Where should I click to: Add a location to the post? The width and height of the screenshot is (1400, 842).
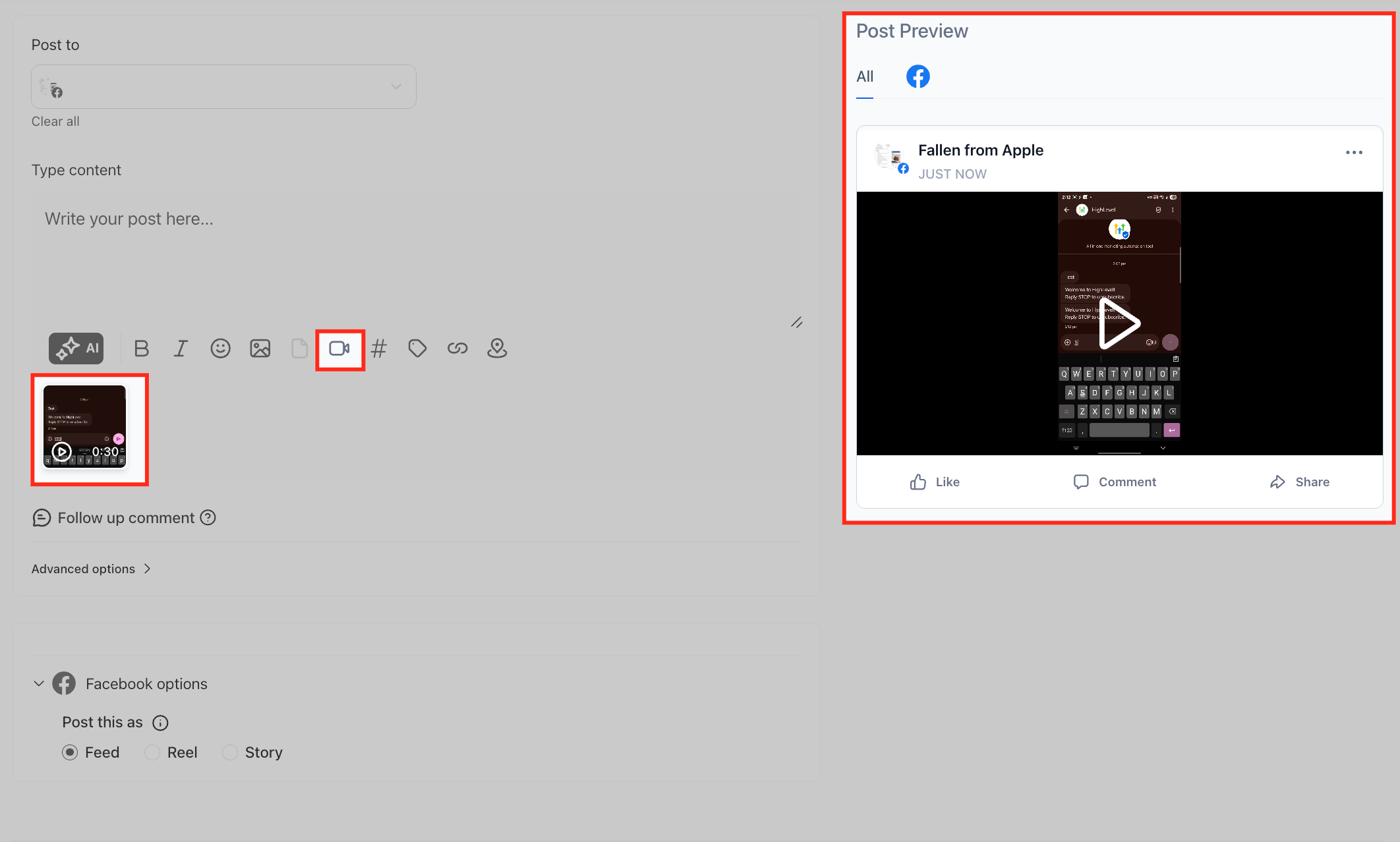pyautogui.click(x=497, y=349)
